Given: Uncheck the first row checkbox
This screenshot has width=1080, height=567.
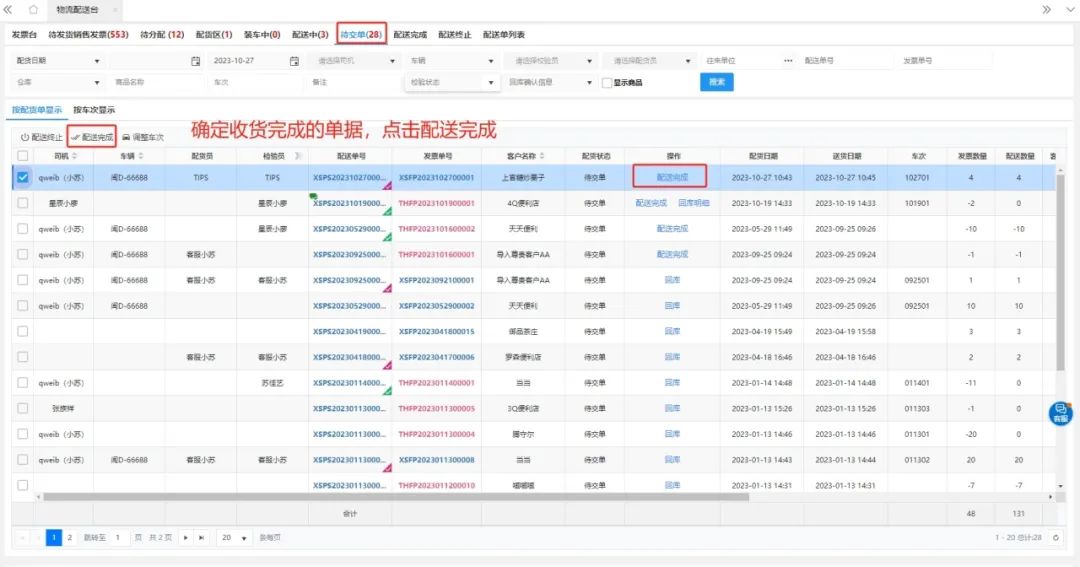Looking at the screenshot, I should click(x=23, y=177).
